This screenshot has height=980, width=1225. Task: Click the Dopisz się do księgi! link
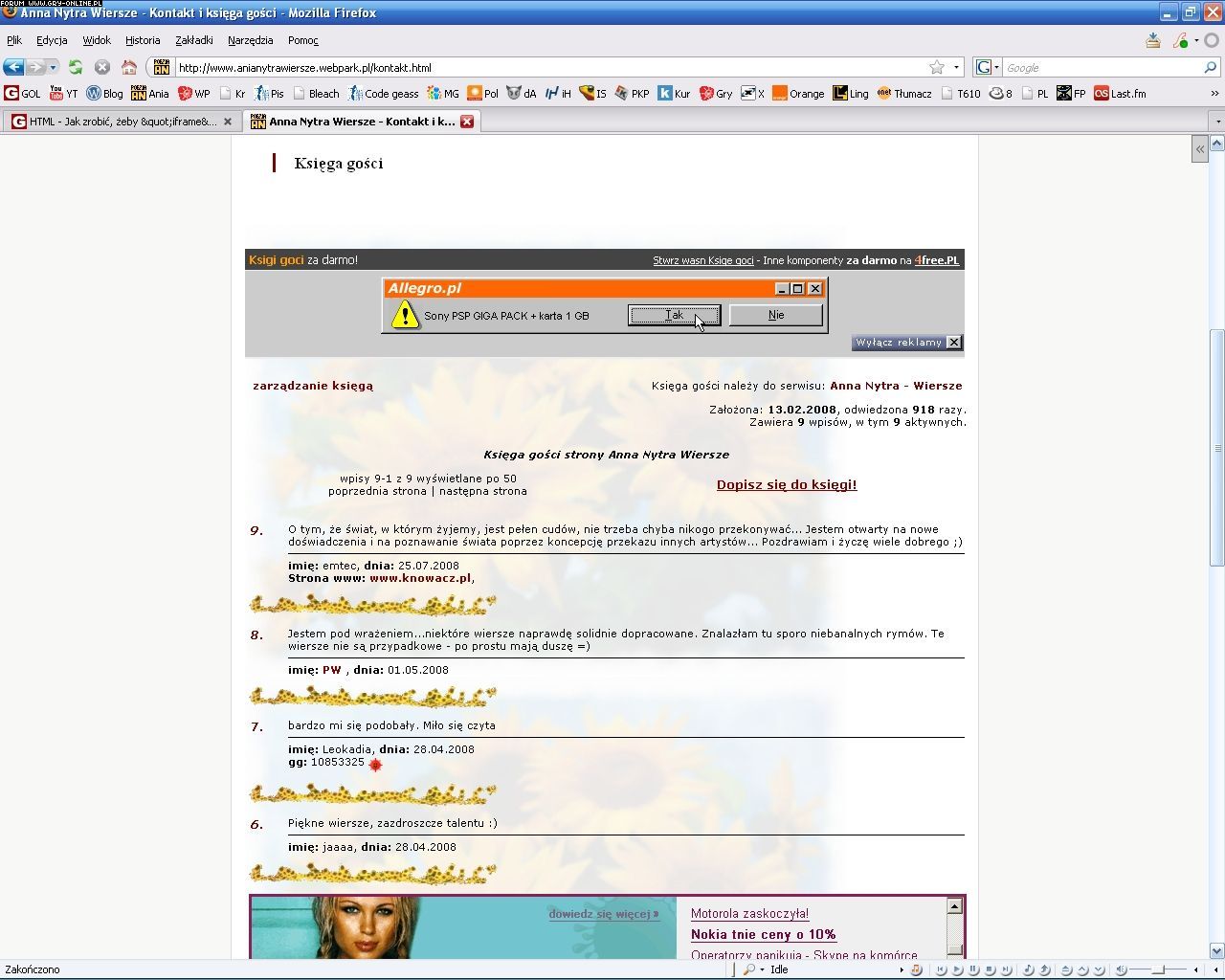[786, 484]
